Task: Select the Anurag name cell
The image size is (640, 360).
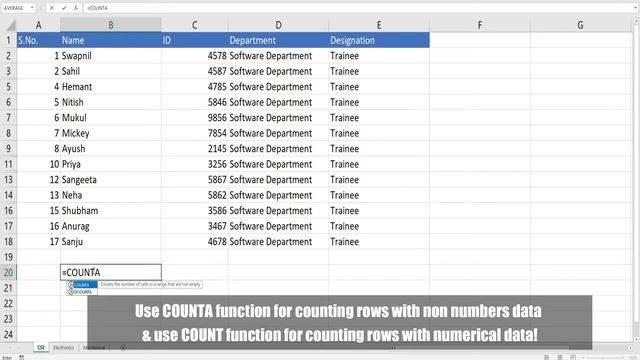Action: 111,226
